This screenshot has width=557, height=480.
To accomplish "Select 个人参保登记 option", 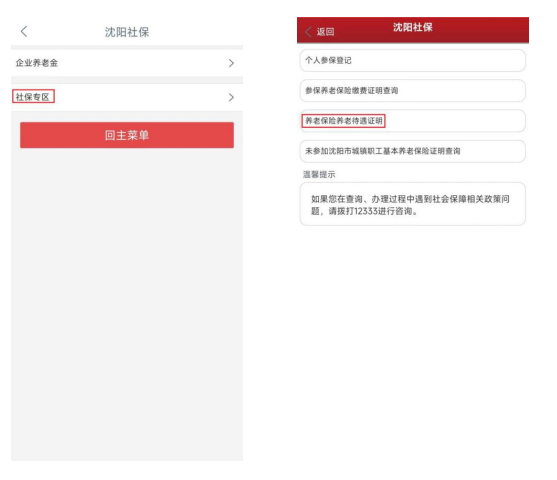I will tap(412, 60).
